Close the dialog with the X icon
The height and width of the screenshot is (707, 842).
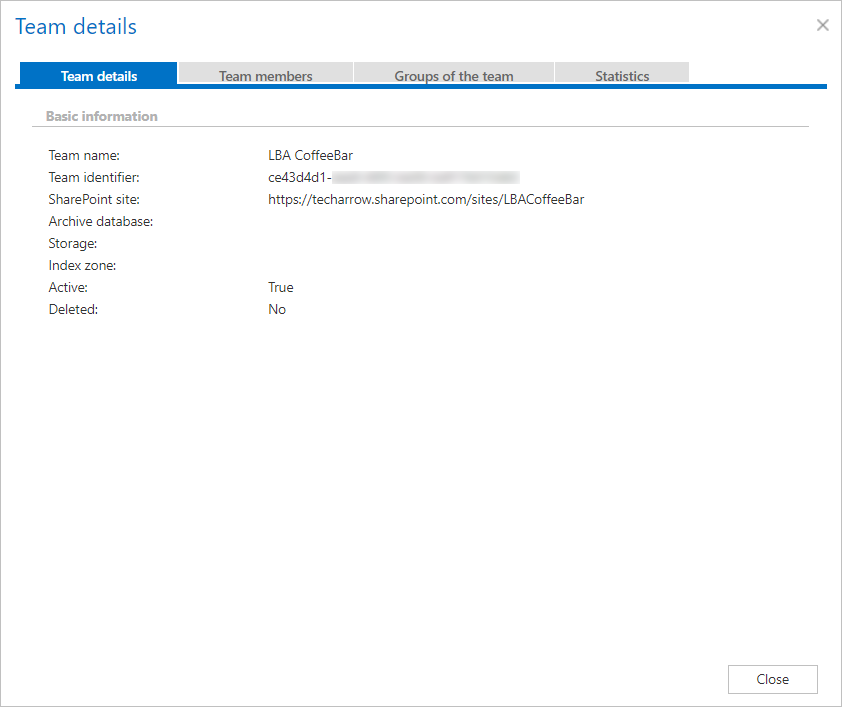[822, 25]
